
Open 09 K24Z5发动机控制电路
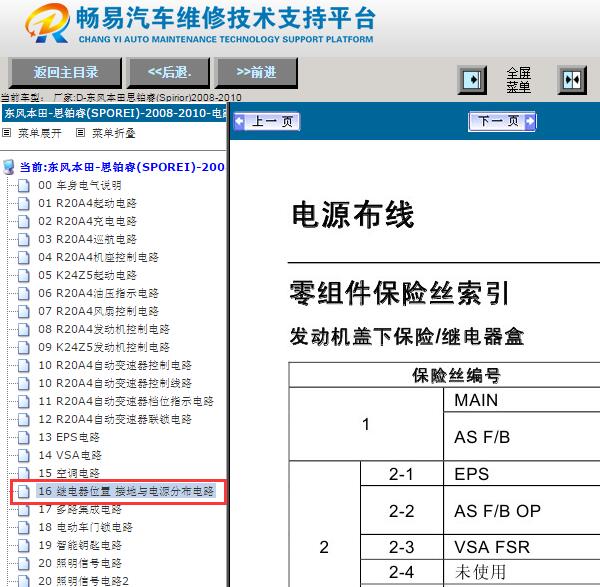tap(104, 347)
